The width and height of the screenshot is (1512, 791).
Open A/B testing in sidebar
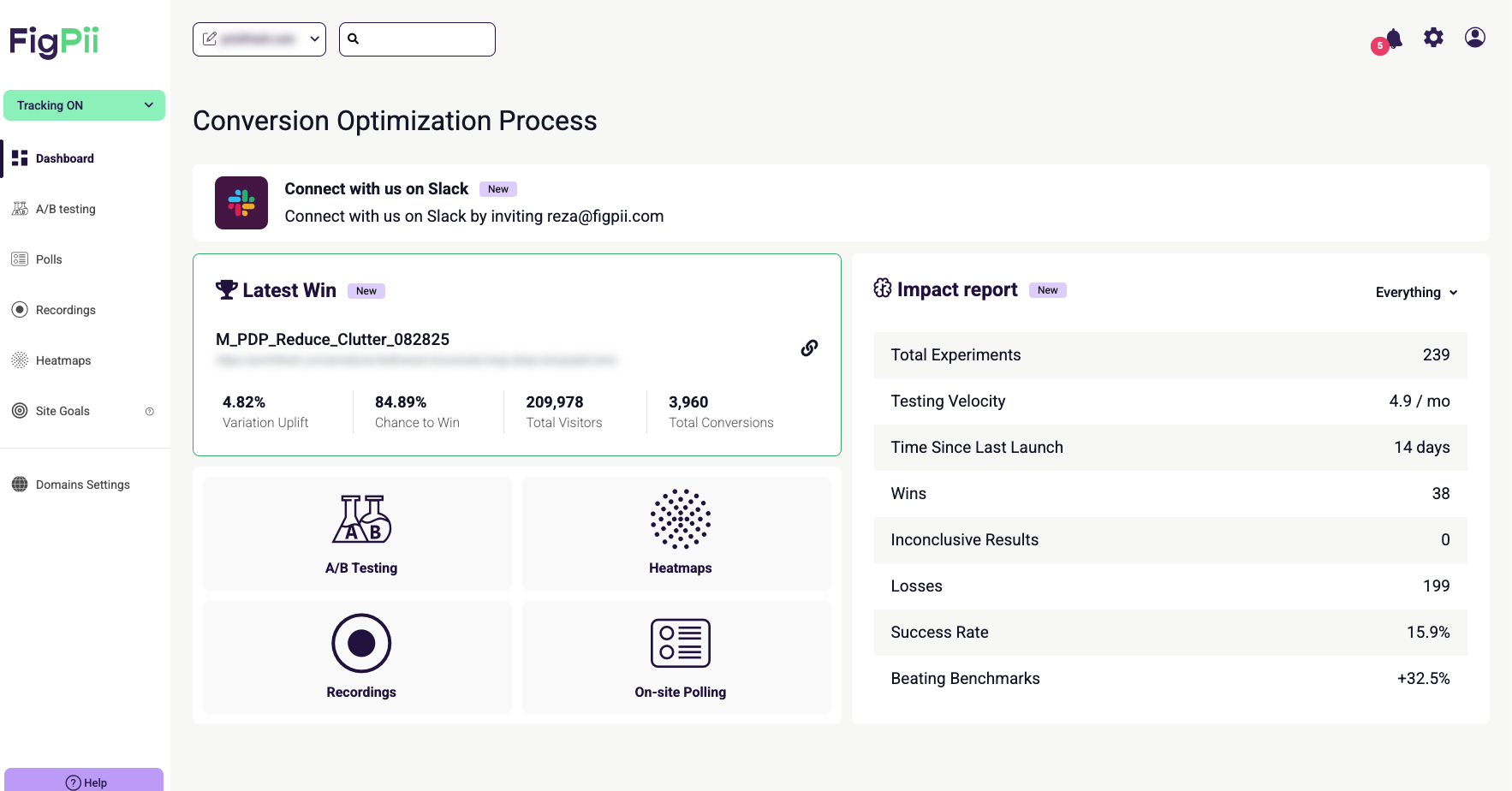tap(86, 209)
